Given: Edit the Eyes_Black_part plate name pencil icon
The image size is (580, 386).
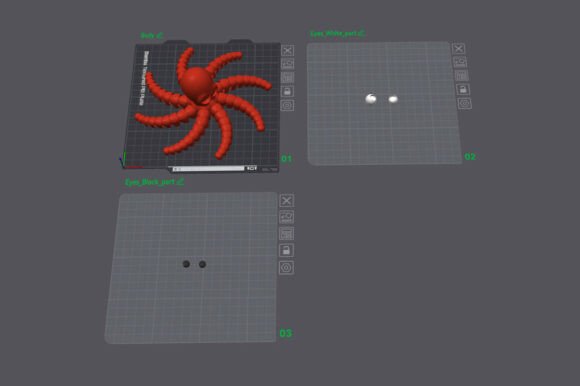Looking at the screenshot, I should pos(180,182).
